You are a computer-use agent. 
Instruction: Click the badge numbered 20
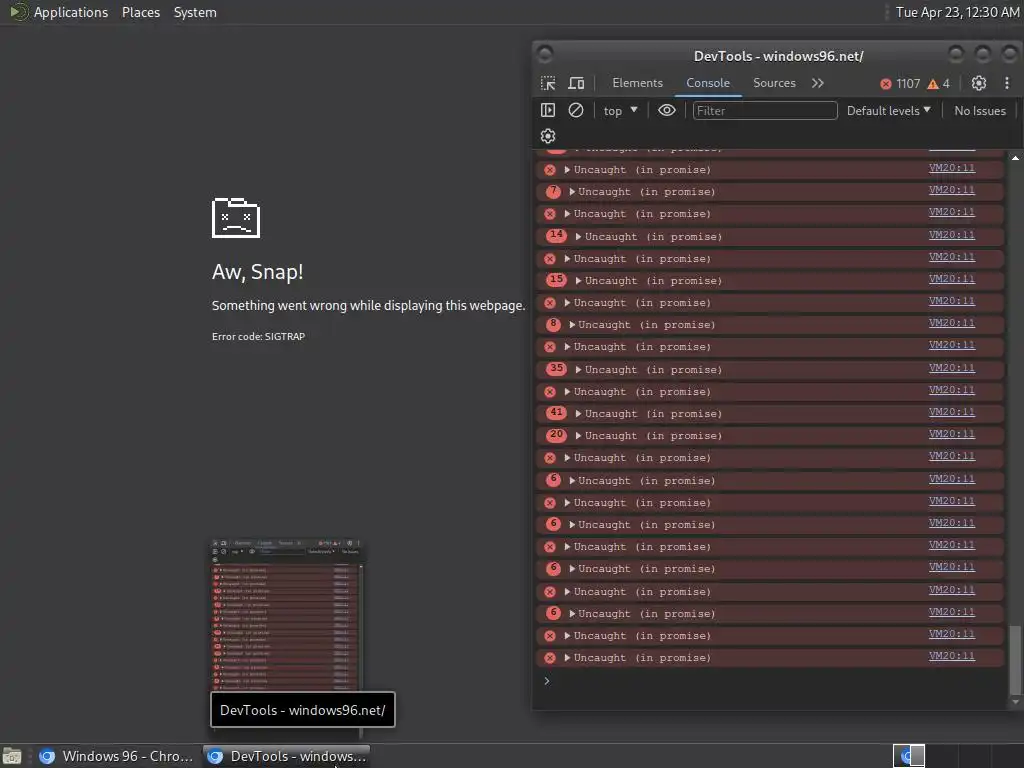point(556,434)
